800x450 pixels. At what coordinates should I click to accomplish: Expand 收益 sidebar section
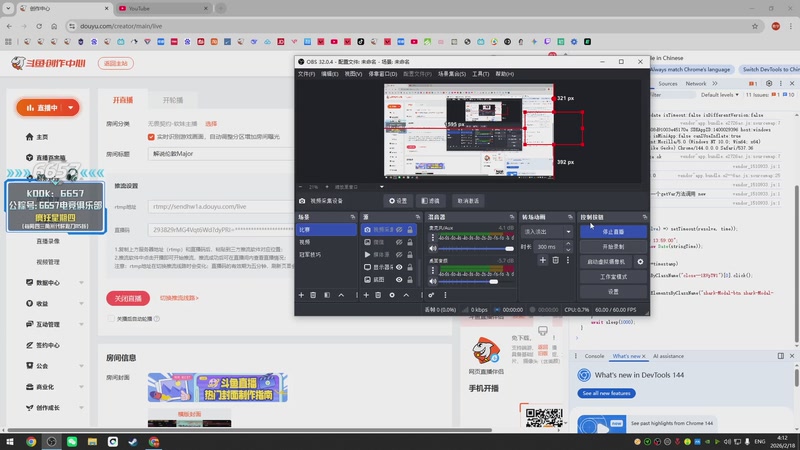tap(81, 304)
